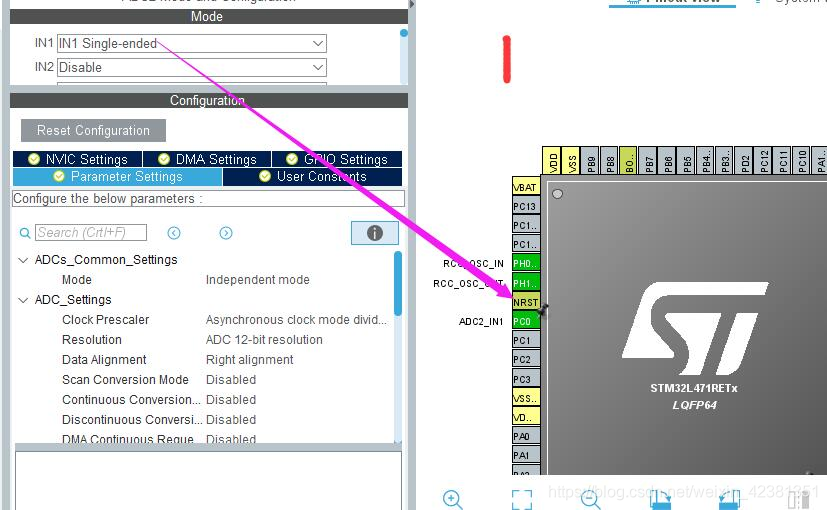
Task: Select the Independent mode value
Action: pyautogui.click(x=257, y=280)
